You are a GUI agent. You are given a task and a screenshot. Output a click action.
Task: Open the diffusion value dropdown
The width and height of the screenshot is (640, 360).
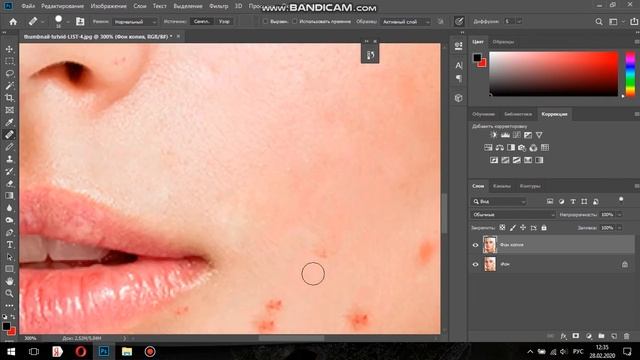pos(519,22)
